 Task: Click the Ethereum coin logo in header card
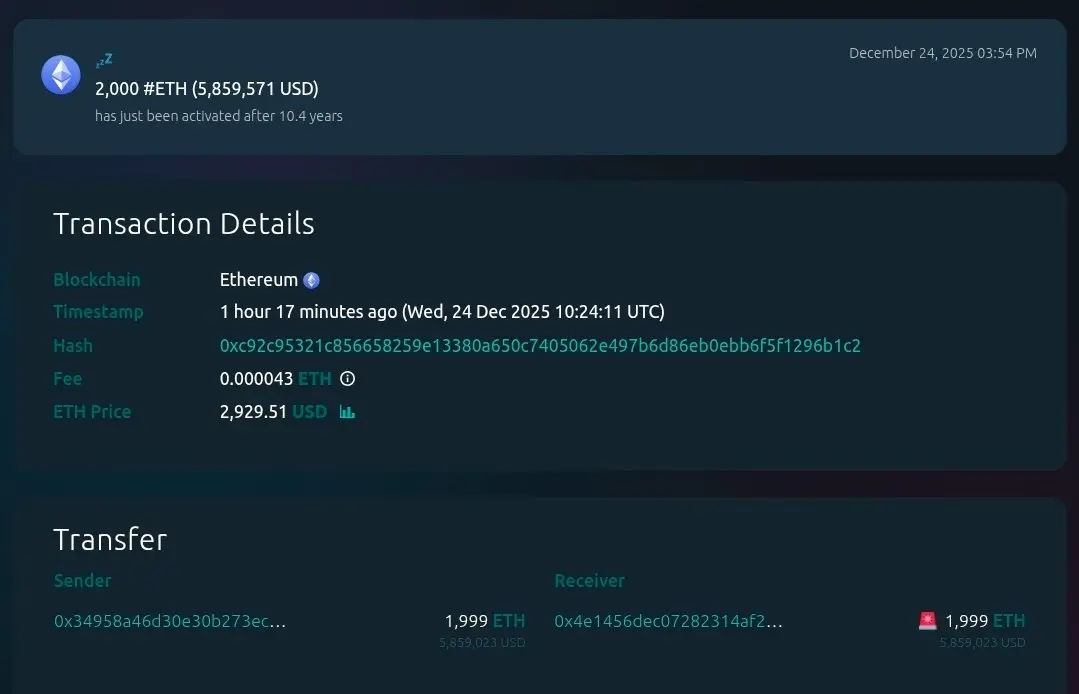point(61,74)
